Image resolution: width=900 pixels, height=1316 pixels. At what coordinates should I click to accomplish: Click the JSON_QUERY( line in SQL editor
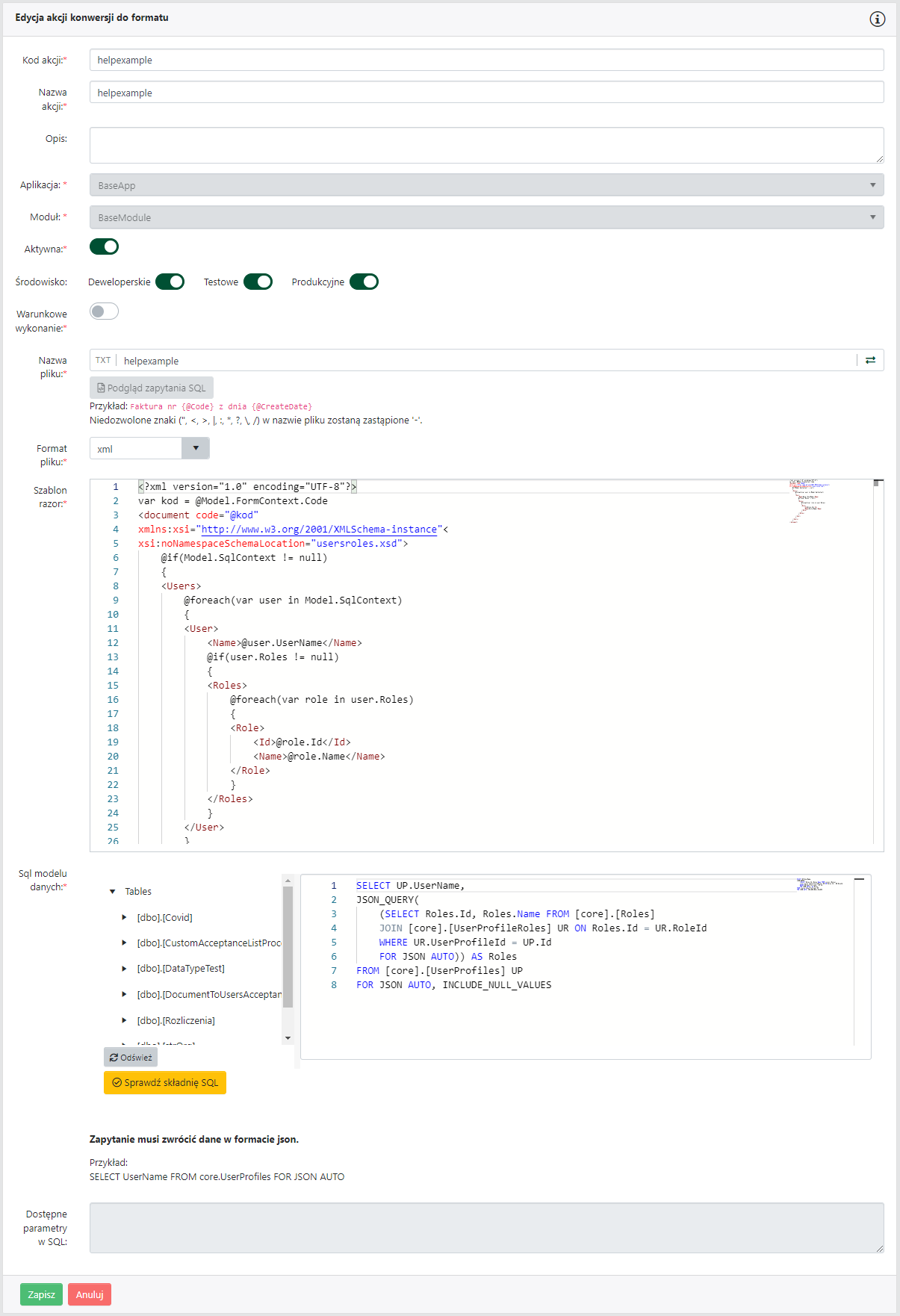pyautogui.click(x=388, y=899)
